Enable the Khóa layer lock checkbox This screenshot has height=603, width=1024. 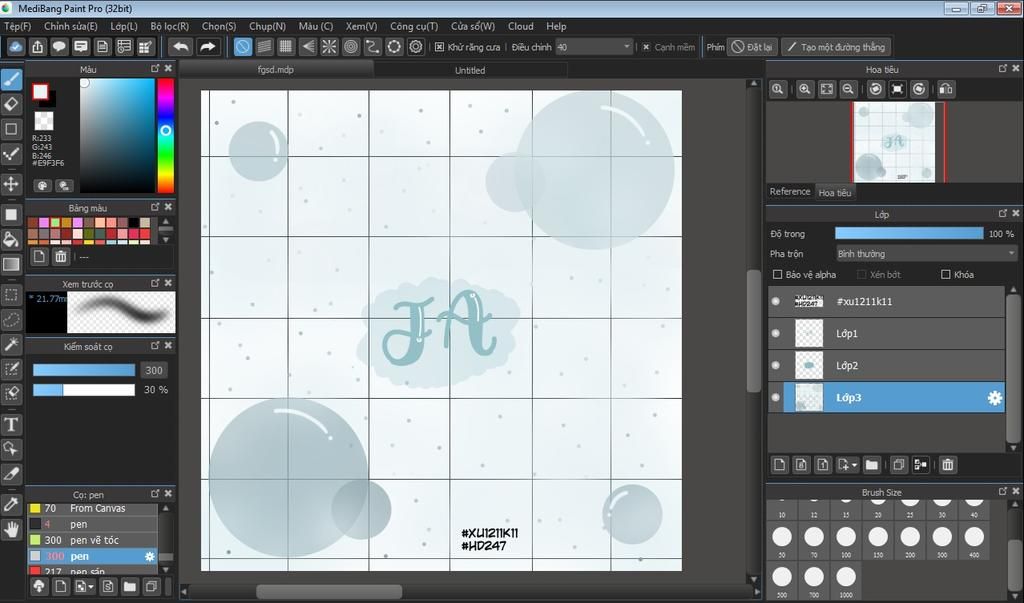click(x=945, y=274)
